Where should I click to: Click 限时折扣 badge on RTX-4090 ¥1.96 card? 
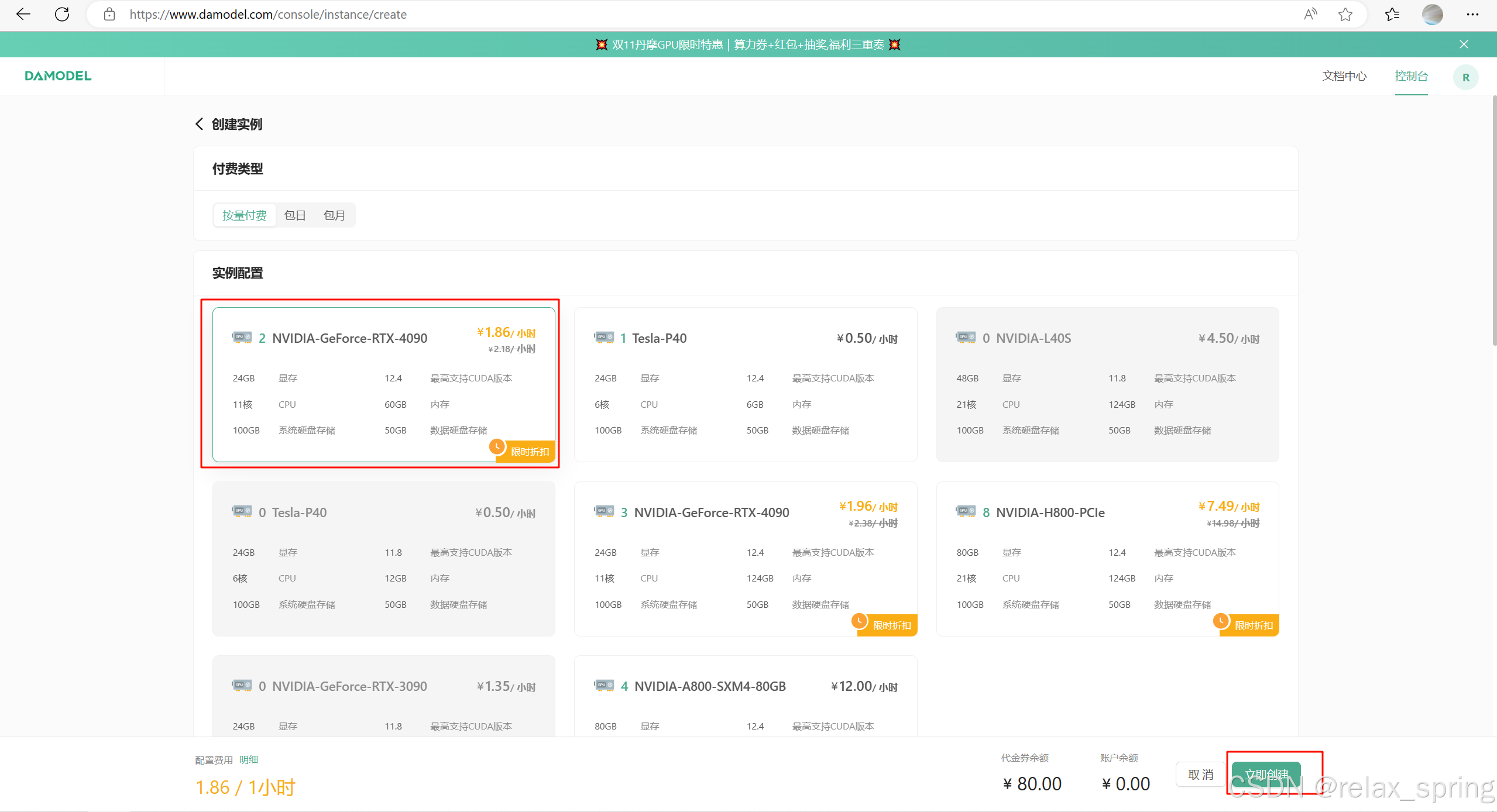click(x=885, y=625)
